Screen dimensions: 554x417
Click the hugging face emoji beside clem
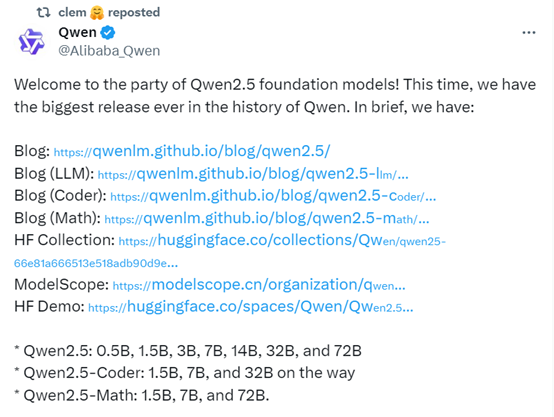coord(97,13)
